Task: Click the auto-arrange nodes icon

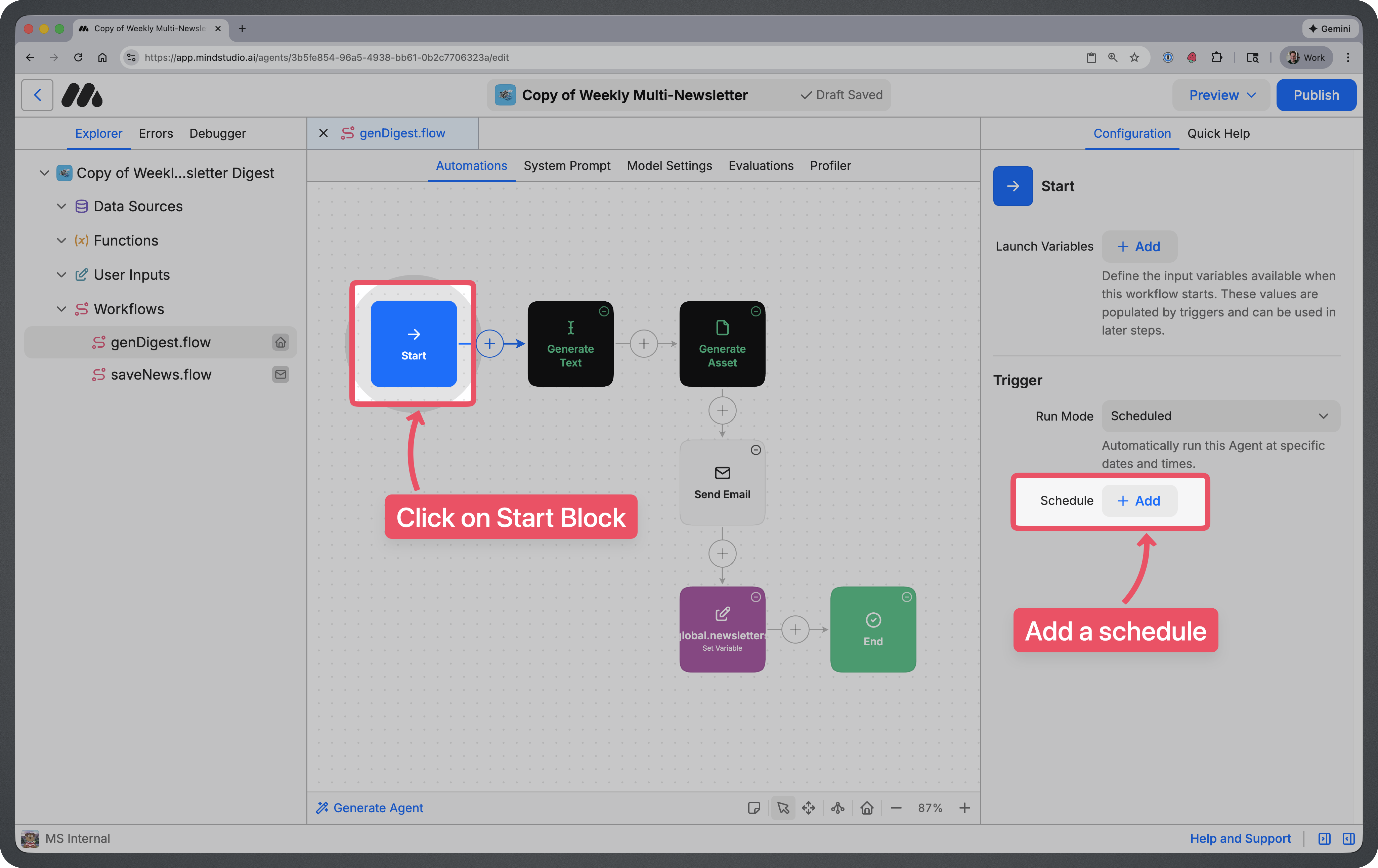Action: [838, 808]
